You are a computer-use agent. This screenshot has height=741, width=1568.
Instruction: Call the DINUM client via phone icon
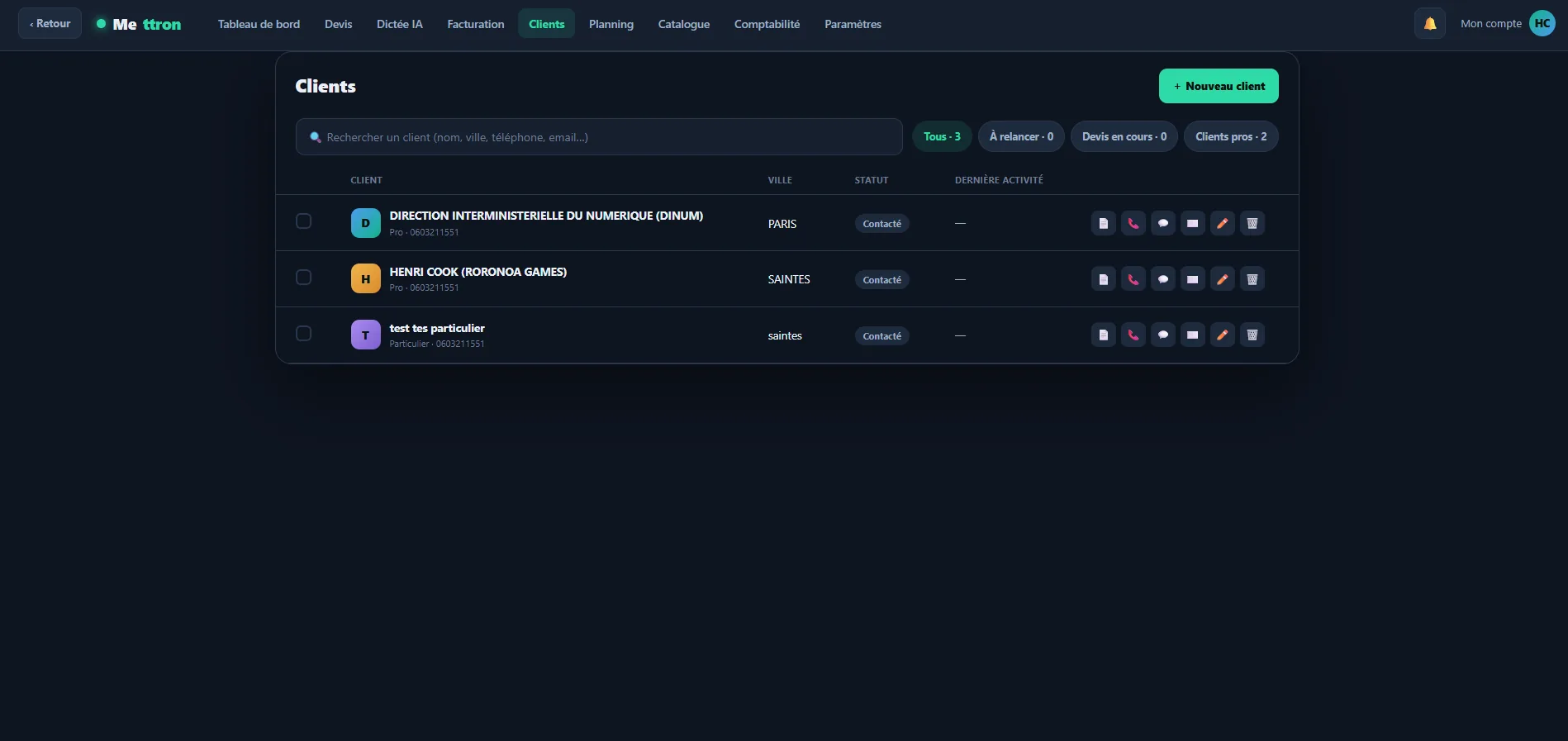(x=1133, y=223)
